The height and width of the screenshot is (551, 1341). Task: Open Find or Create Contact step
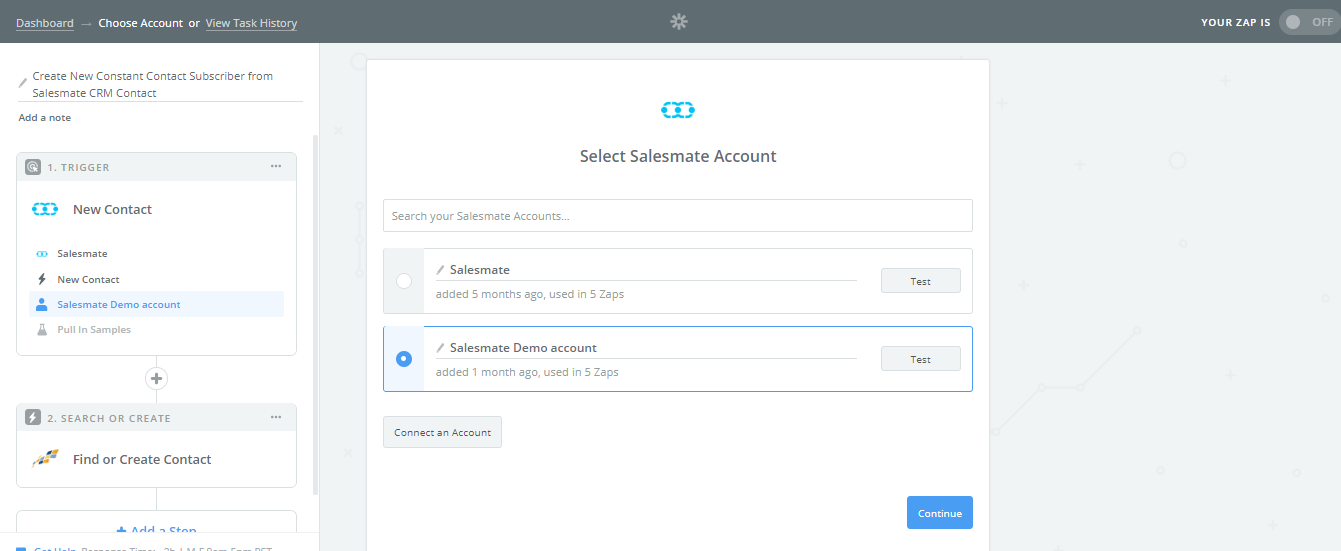[x=142, y=459]
